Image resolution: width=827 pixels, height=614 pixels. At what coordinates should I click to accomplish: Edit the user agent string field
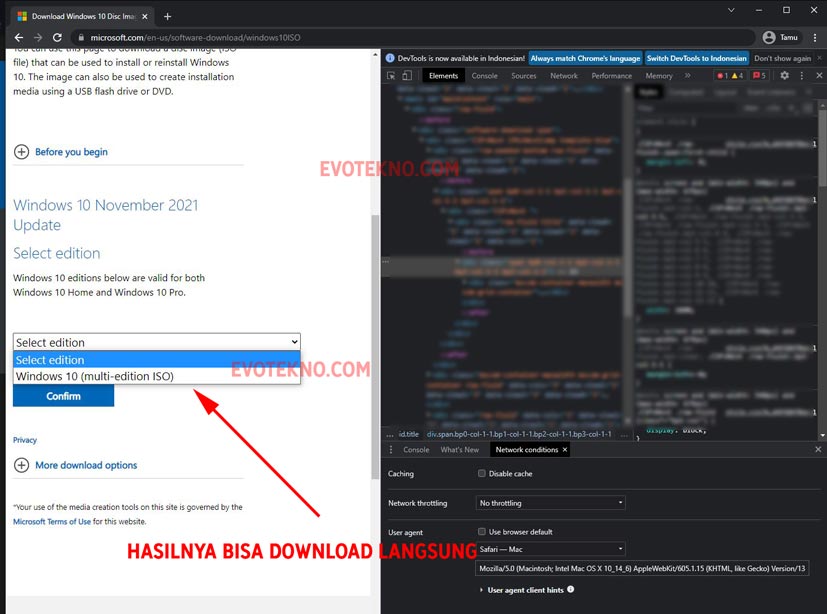tap(642, 569)
